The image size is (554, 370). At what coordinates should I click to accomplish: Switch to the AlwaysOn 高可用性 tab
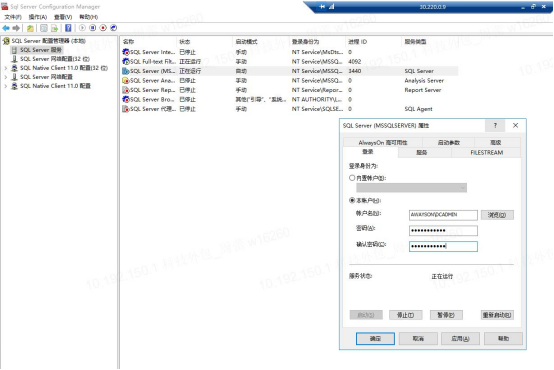pos(383,142)
